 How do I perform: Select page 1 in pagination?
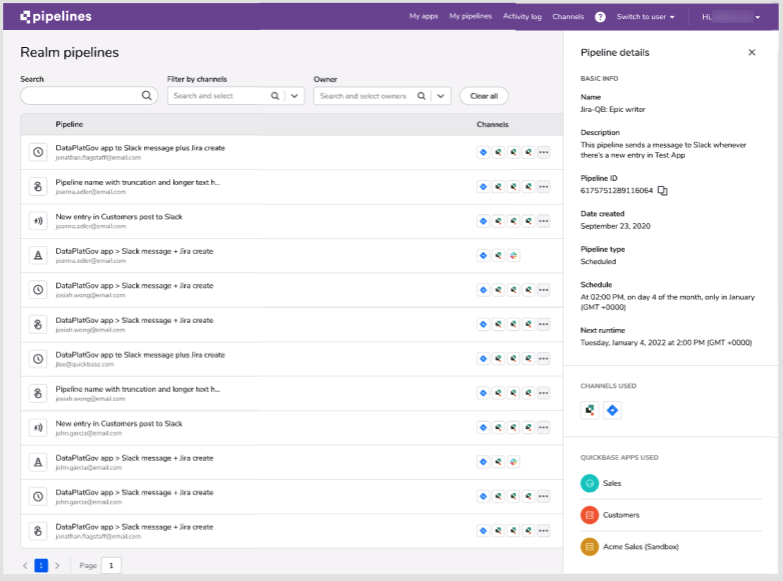41,566
